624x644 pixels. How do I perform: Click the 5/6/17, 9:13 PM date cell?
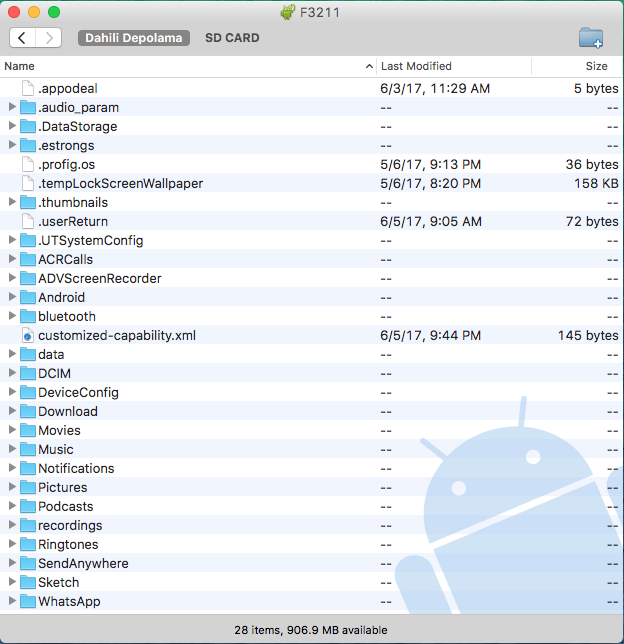click(431, 165)
